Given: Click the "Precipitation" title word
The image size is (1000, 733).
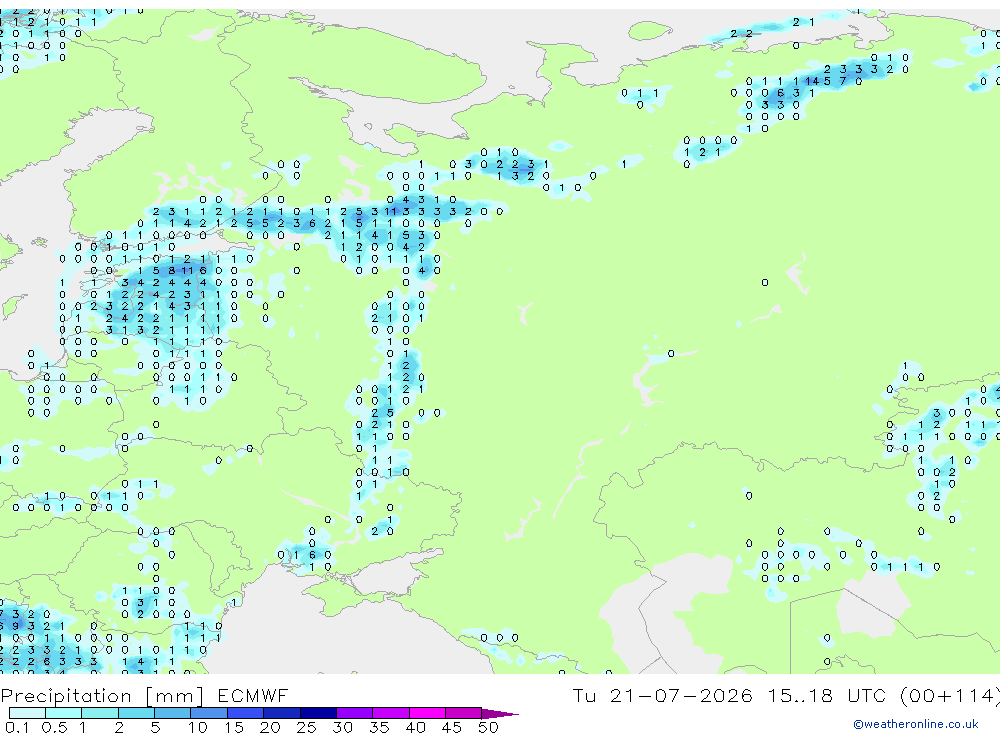Looking at the screenshot, I should pyautogui.click(x=66, y=695).
